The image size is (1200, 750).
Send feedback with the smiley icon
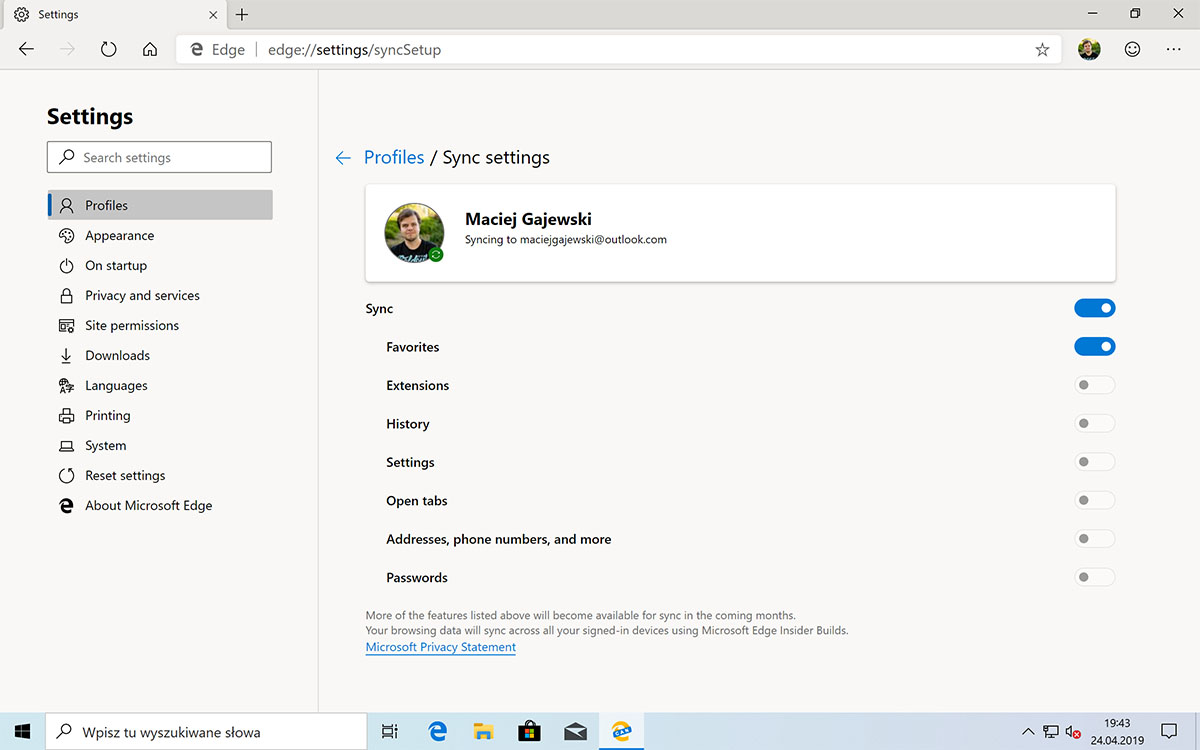(x=1132, y=49)
